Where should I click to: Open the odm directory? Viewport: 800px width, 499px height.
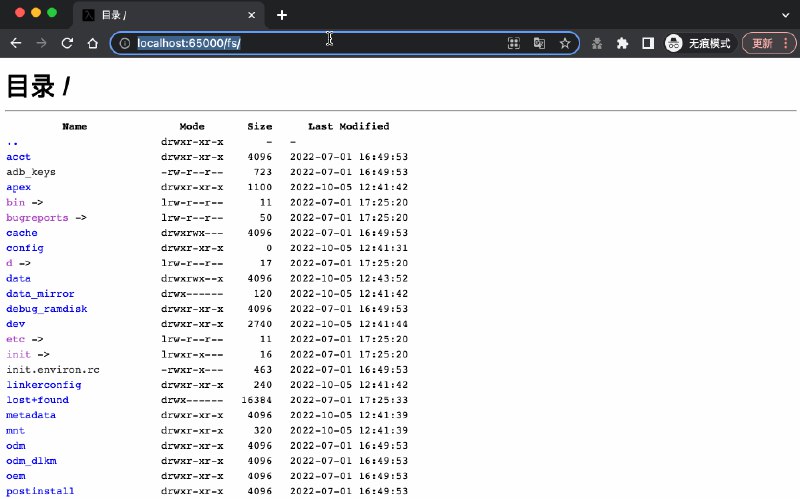click(16, 446)
